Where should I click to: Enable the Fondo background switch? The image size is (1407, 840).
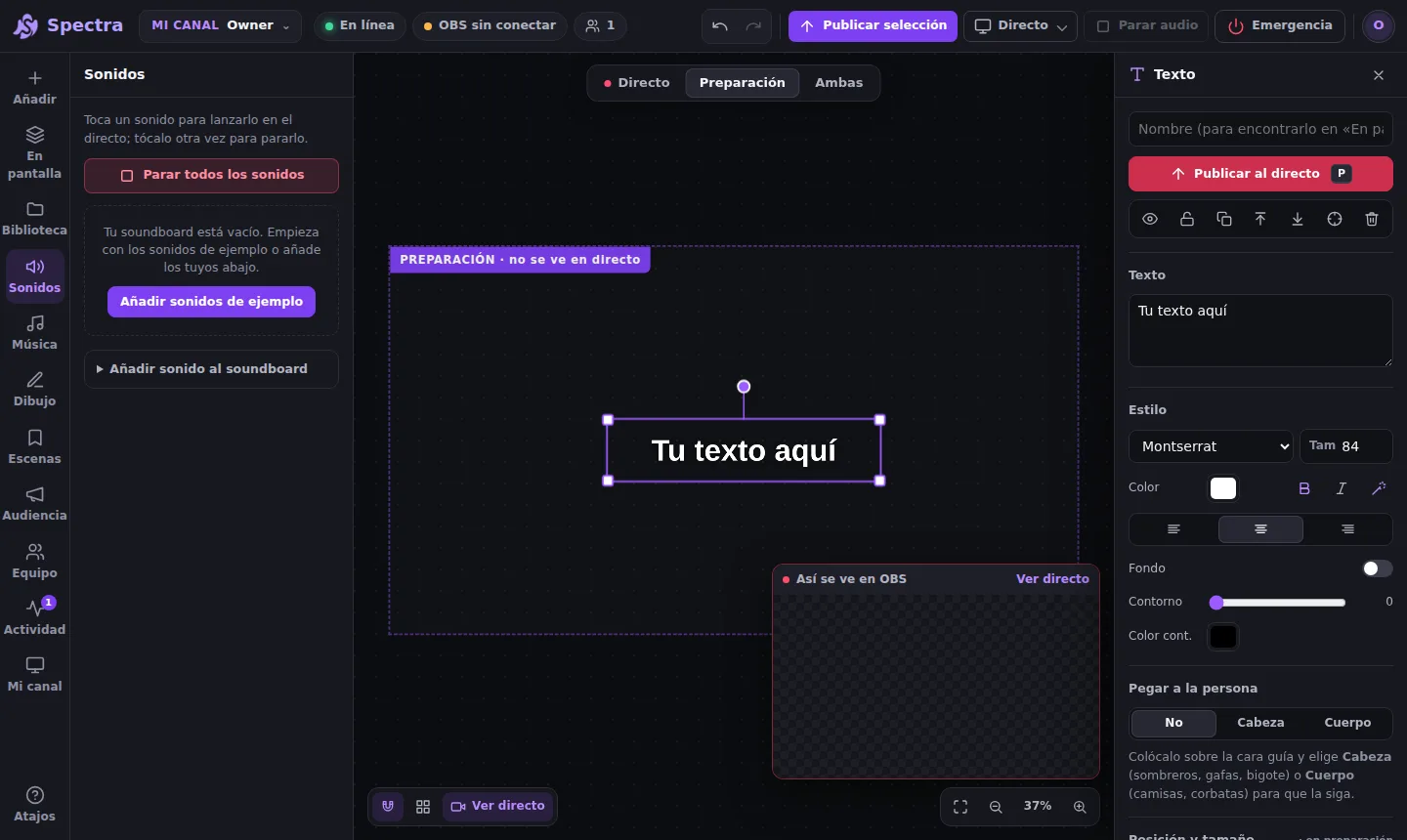pyautogui.click(x=1378, y=568)
